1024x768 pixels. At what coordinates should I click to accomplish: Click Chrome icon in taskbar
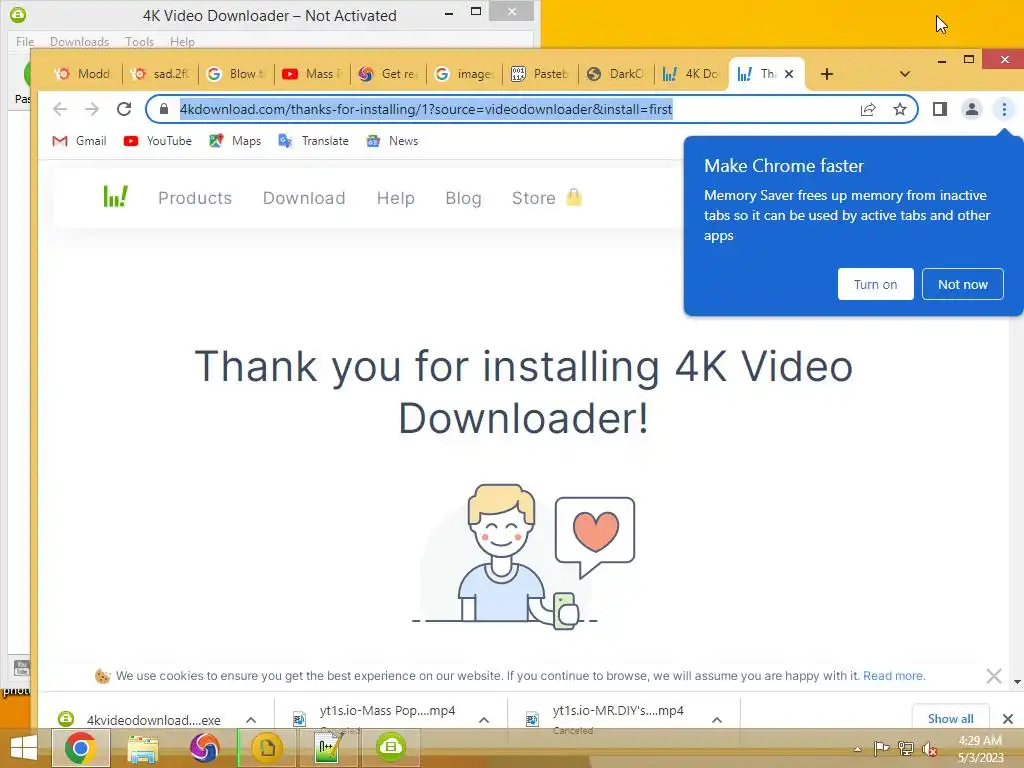pos(81,748)
